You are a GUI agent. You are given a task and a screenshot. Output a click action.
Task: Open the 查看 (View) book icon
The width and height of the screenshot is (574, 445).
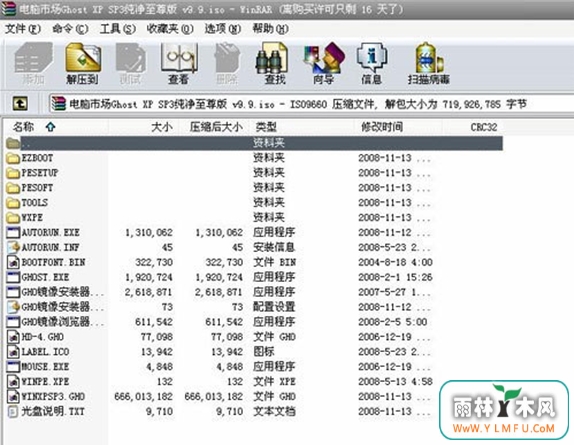point(179,63)
